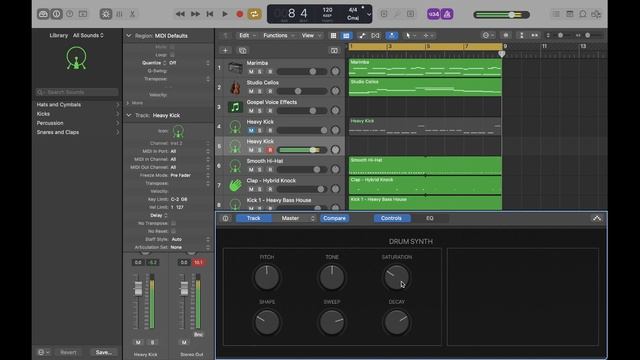The height and width of the screenshot is (360, 640).
Task: Click the Marimba track volume slider
Action: [301, 71]
